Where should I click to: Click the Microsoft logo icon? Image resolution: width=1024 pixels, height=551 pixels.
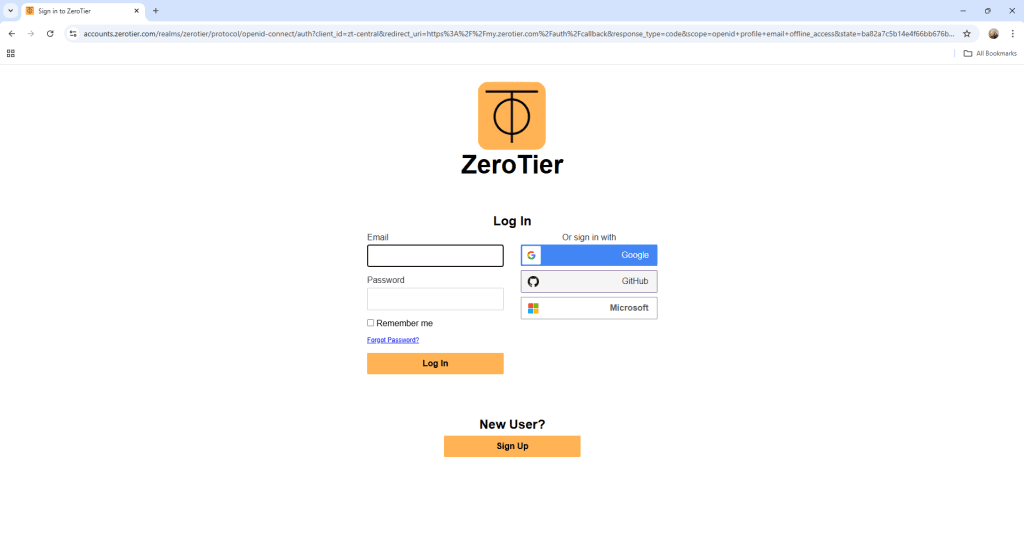[533, 308]
